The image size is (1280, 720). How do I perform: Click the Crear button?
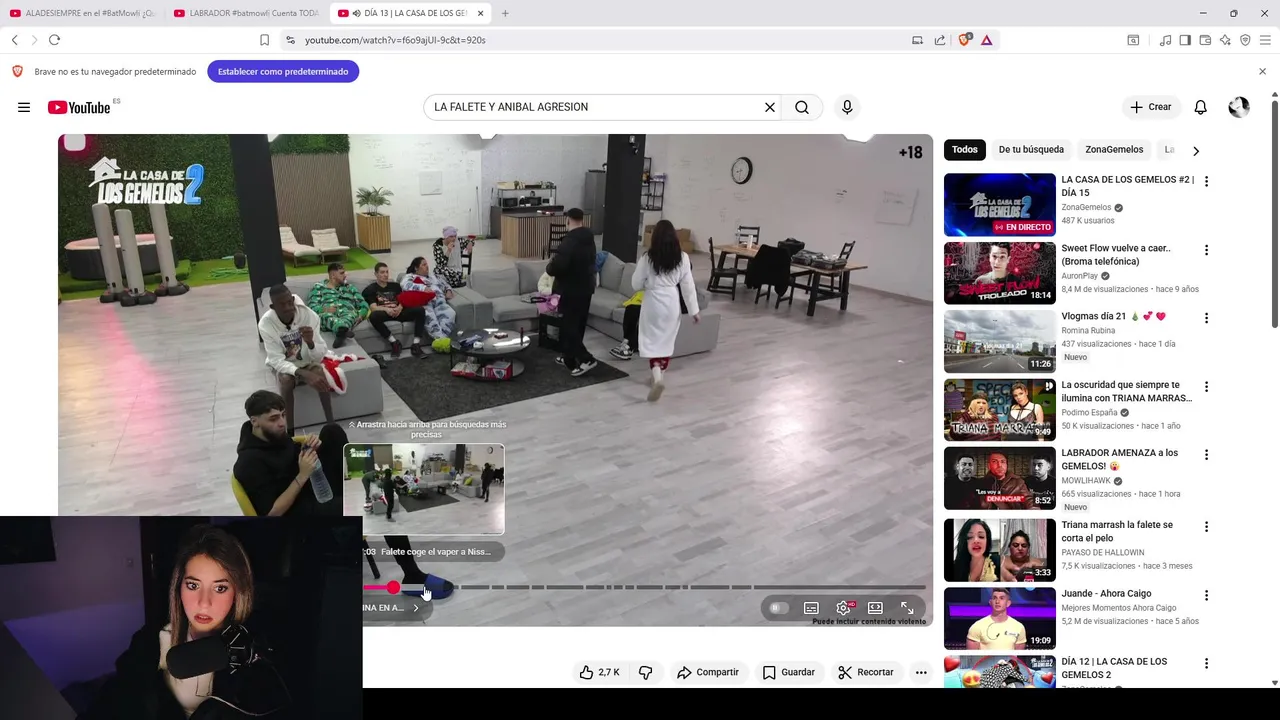tap(1151, 107)
